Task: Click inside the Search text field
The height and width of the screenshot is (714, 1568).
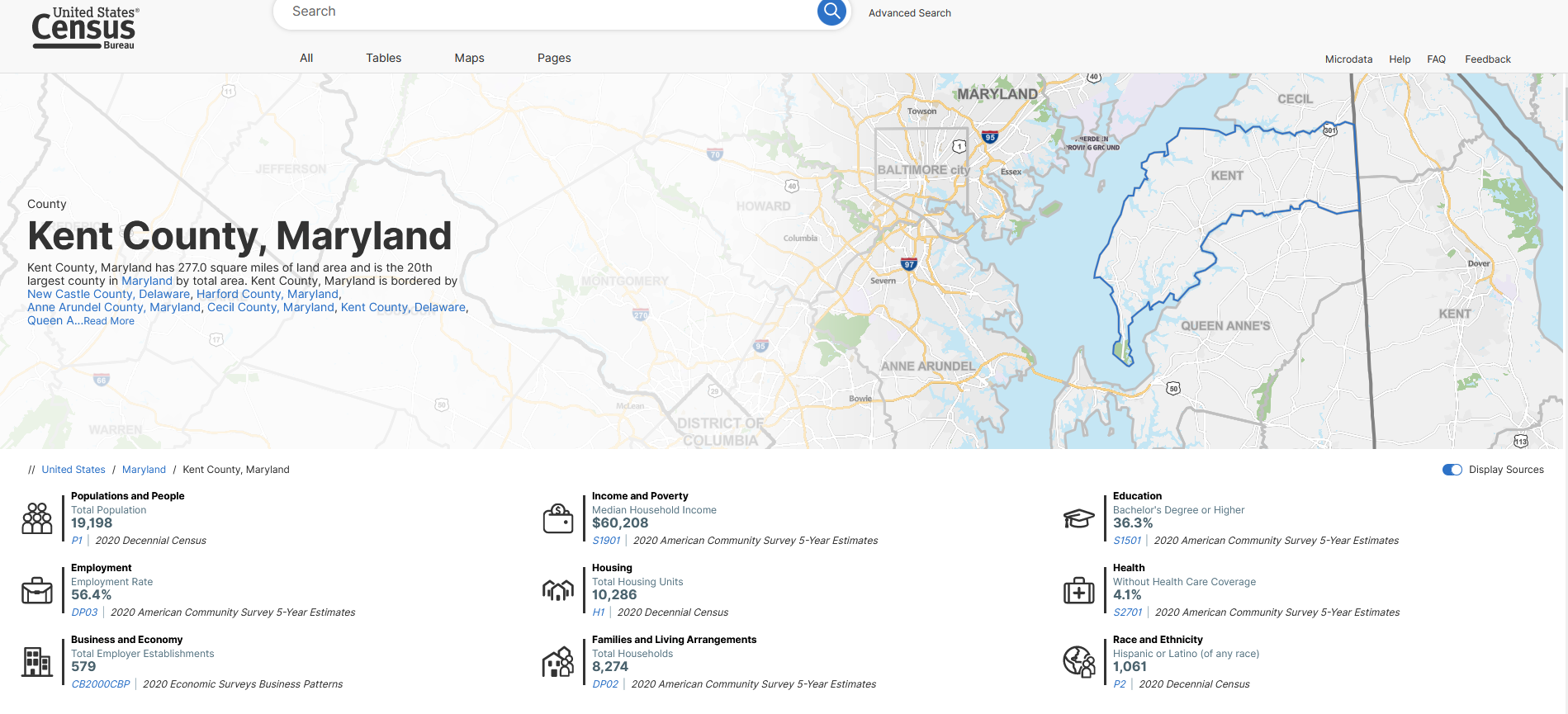Action: point(545,12)
